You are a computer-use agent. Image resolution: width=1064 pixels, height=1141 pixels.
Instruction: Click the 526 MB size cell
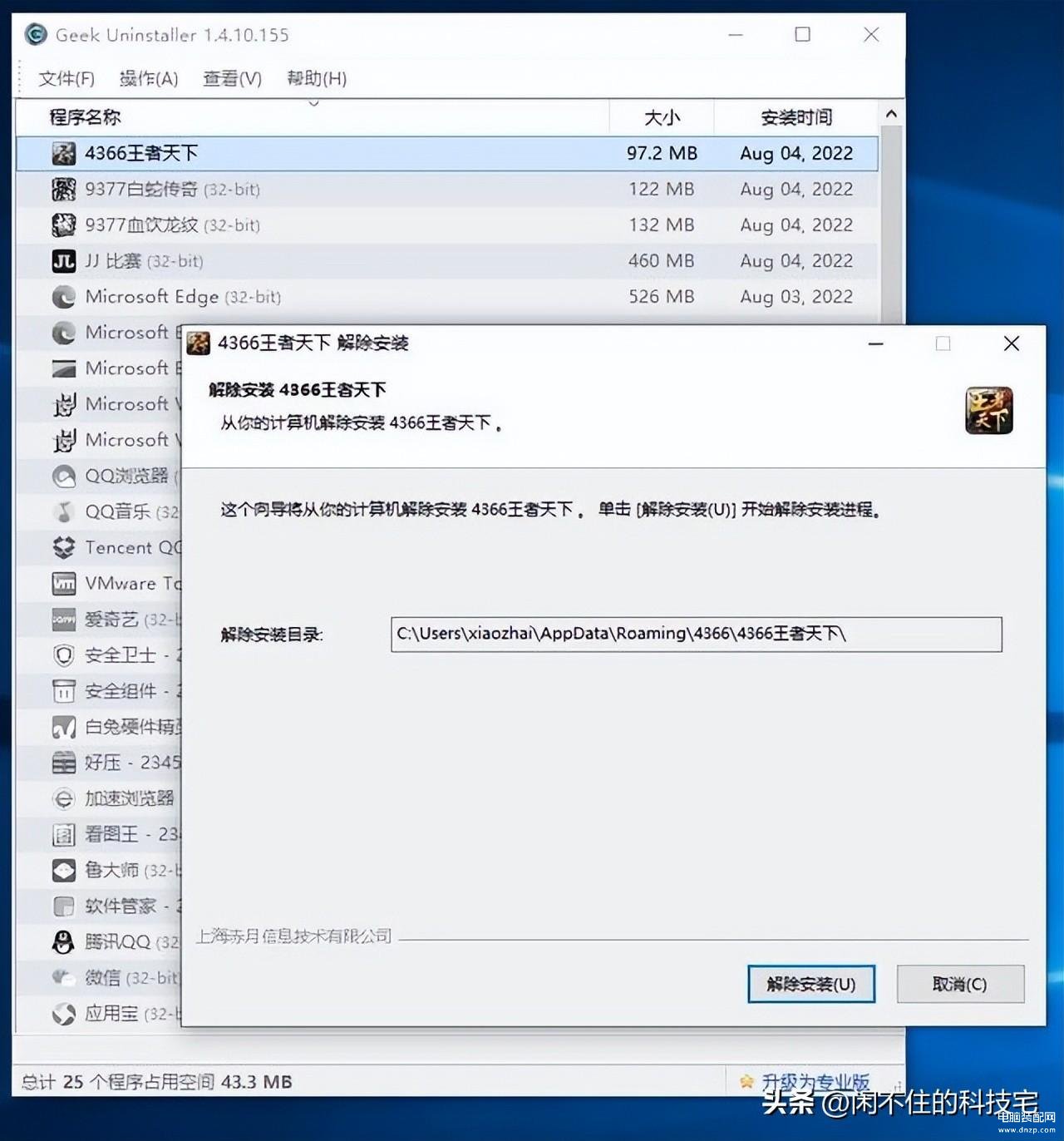coord(662,297)
